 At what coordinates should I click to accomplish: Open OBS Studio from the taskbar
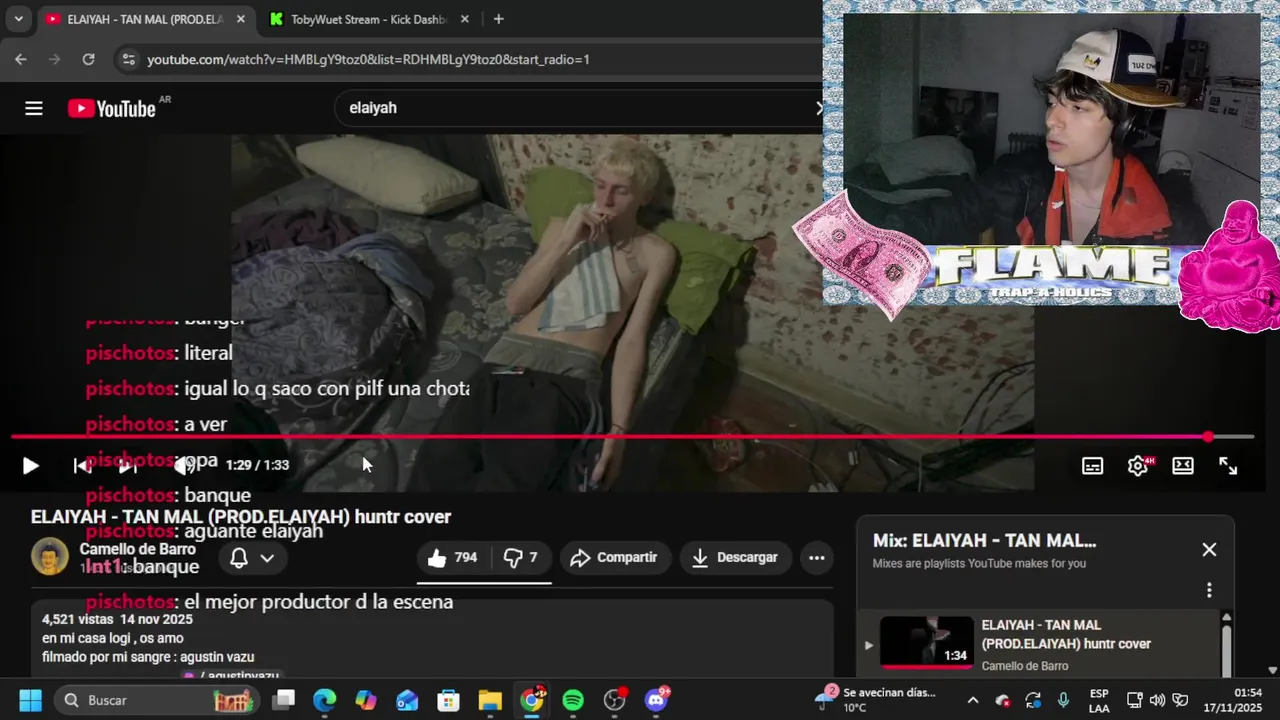coord(615,699)
